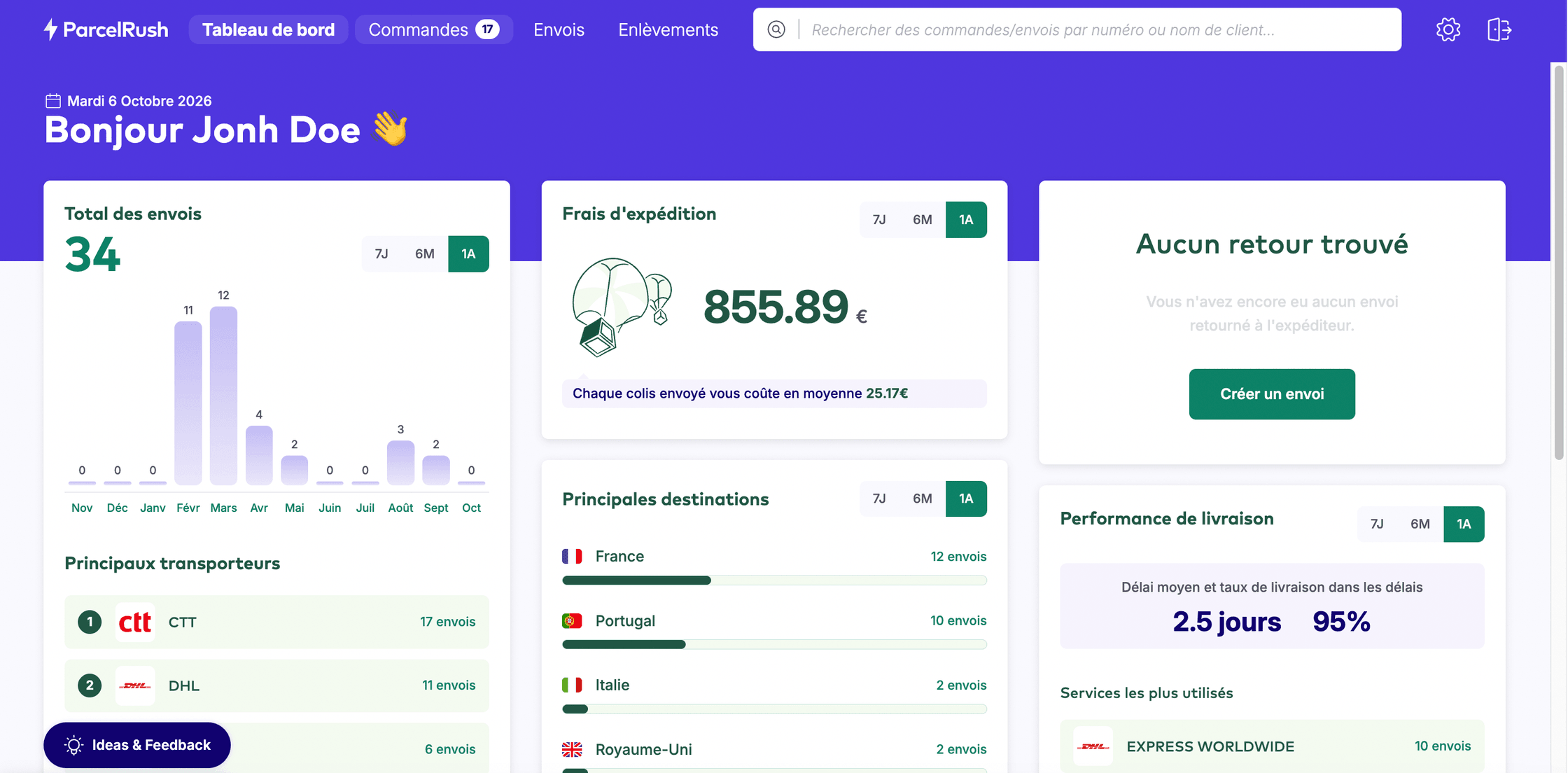Select 1A range in Performance de livraison
Screen dimensions: 1568x773
(x=1464, y=524)
